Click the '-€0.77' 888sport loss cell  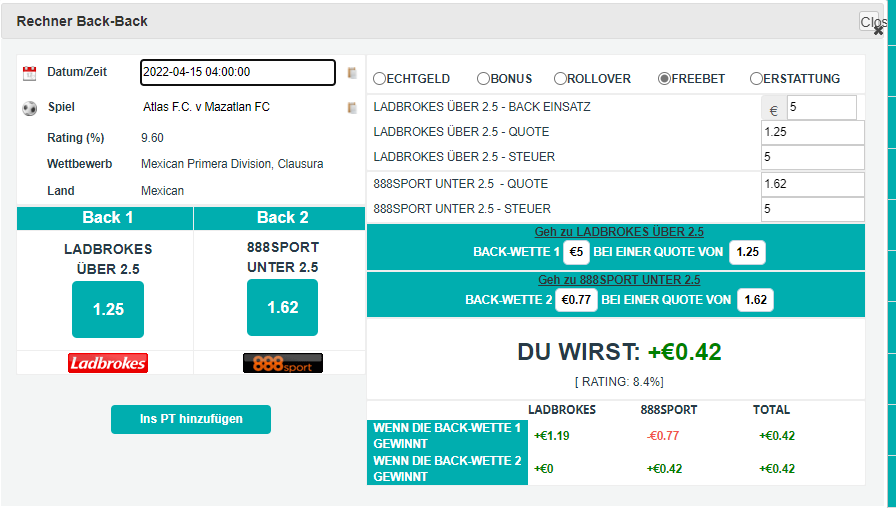pos(663,436)
